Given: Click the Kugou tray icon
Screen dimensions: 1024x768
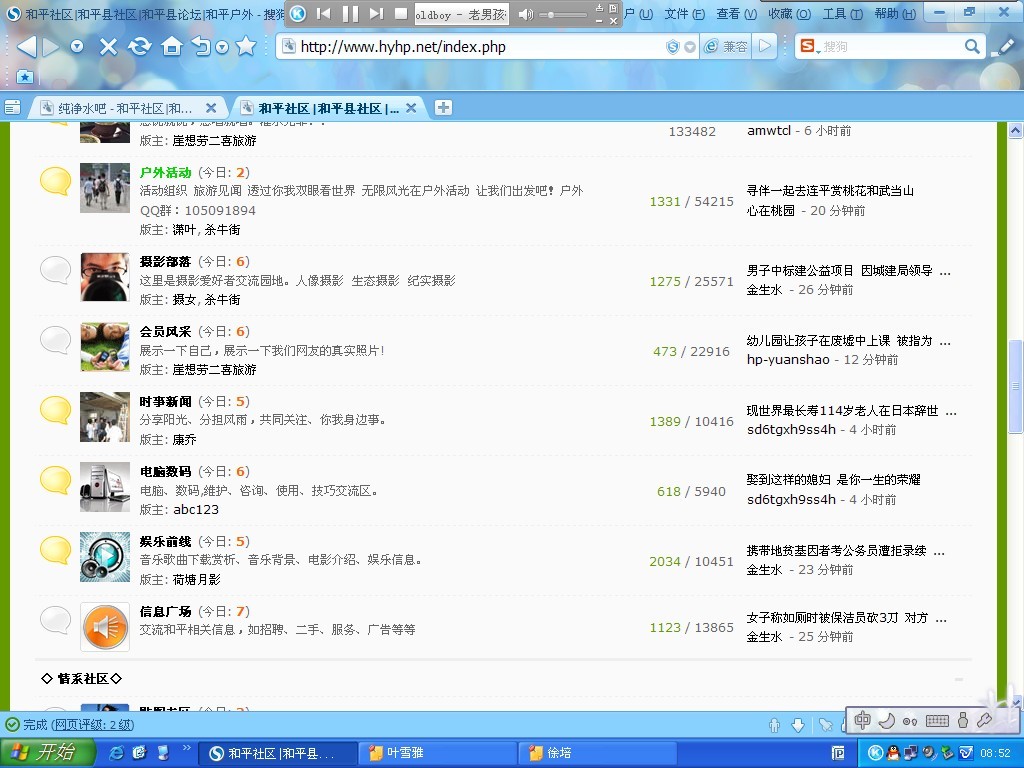Looking at the screenshot, I should pyautogui.click(x=876, y=753).
